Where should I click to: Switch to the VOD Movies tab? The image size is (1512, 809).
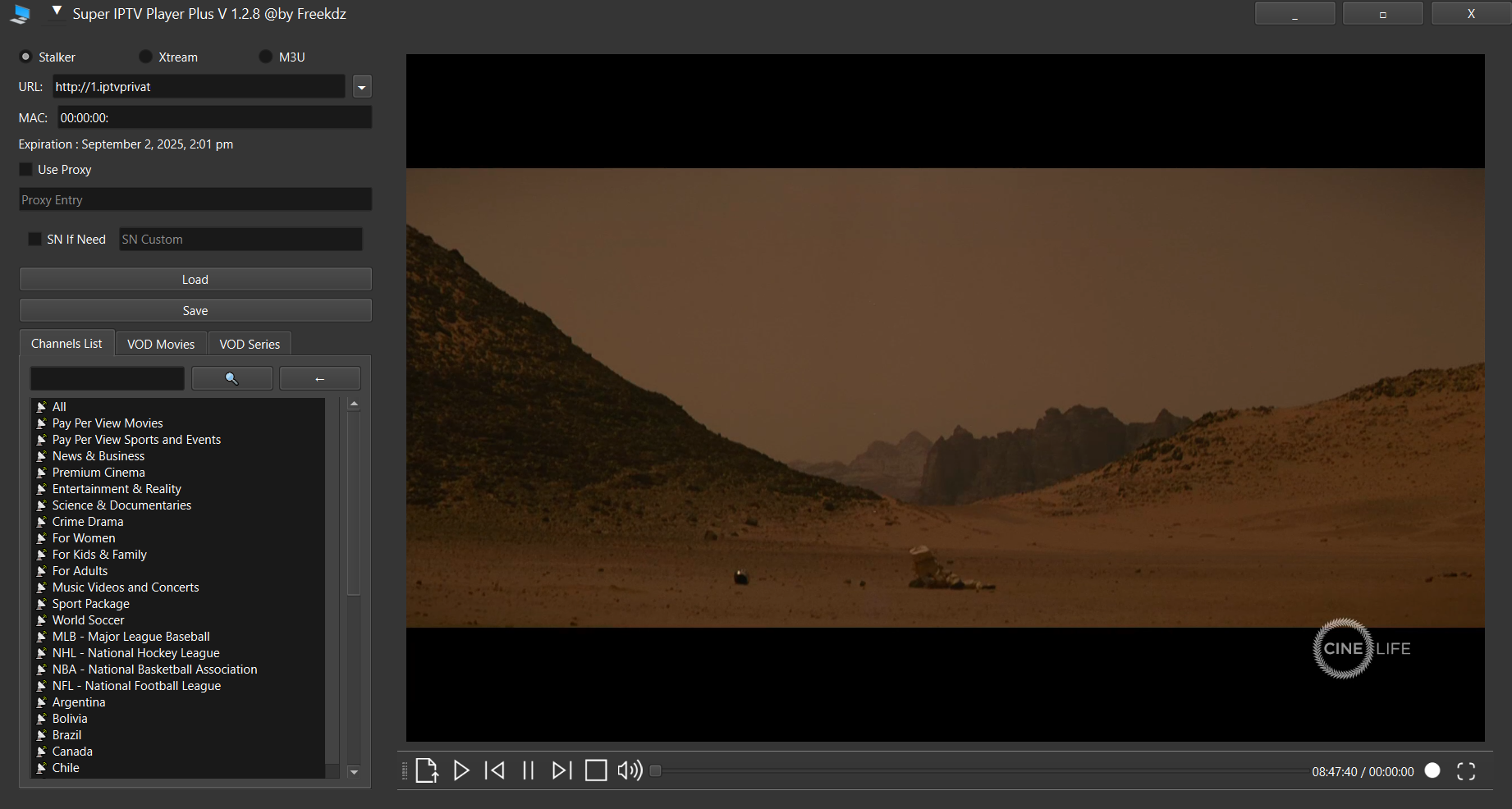click(161, 344)
